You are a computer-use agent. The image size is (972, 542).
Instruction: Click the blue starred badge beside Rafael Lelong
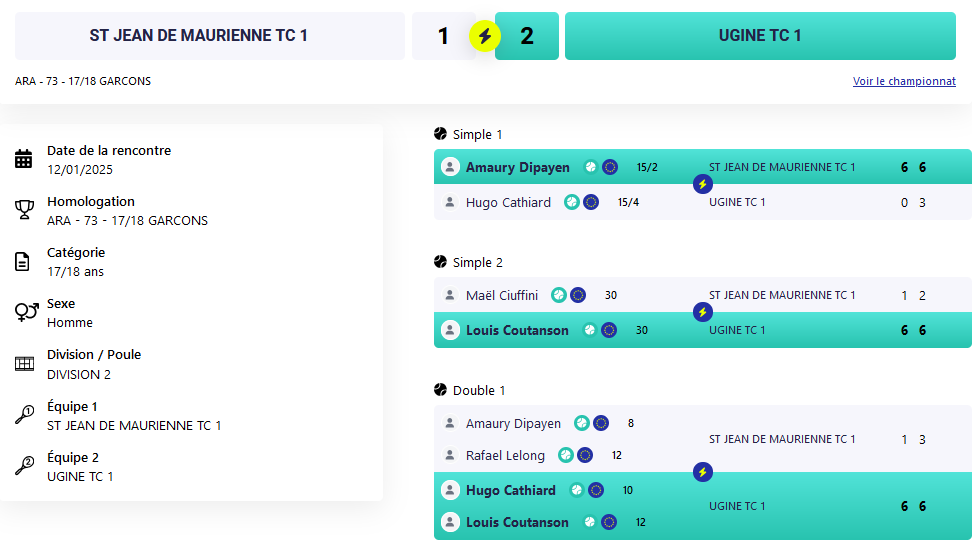[585, 455]
